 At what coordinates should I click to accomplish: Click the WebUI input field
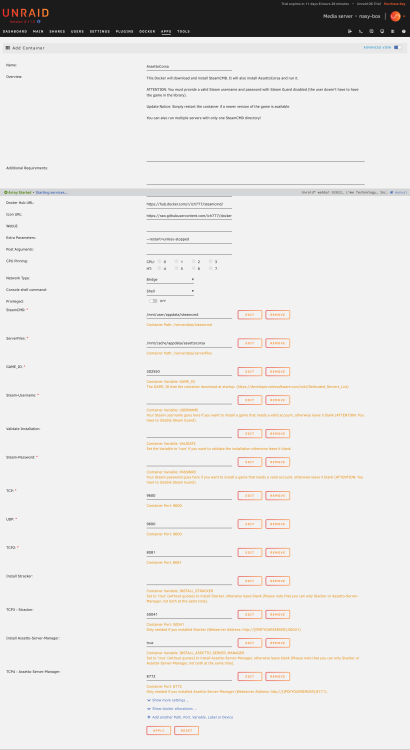click(189, 227)
